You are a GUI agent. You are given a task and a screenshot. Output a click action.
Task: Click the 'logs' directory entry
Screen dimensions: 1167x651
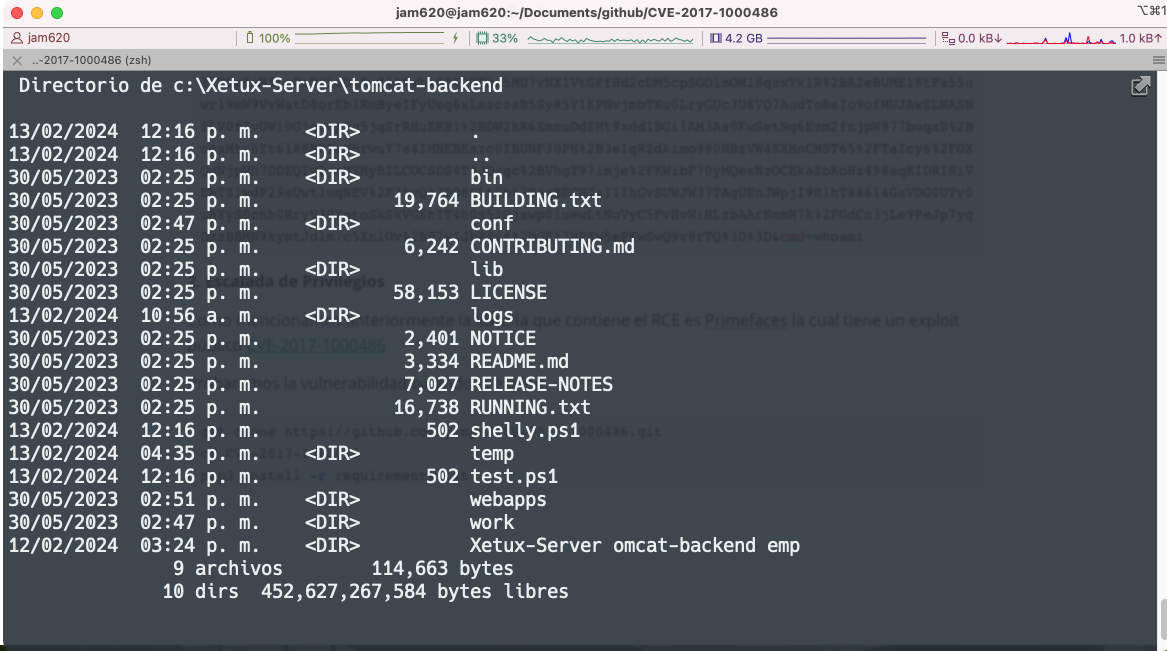click(491, 315)
